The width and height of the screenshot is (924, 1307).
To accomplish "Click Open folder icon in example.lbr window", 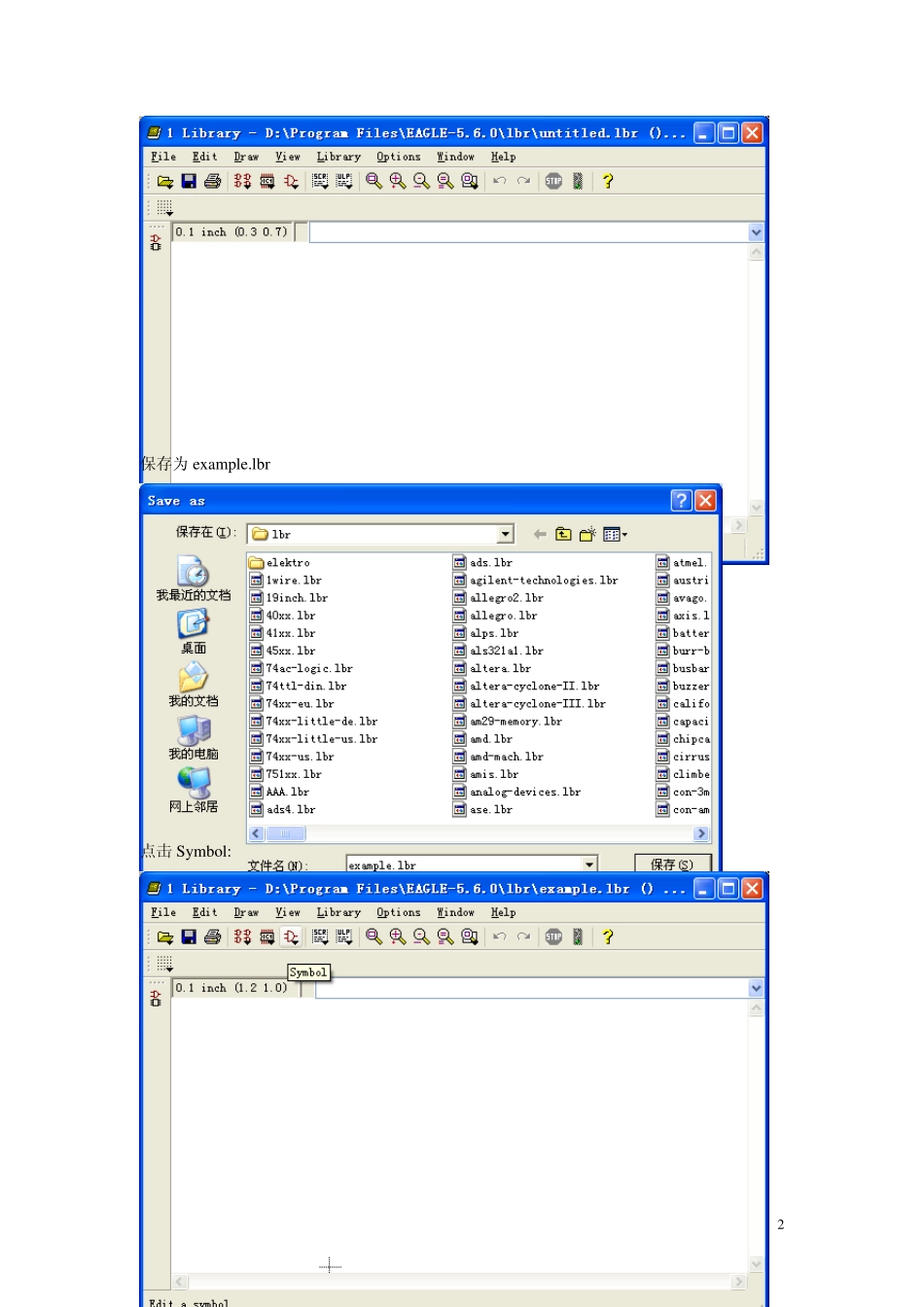I will click(x=165, y=936).
